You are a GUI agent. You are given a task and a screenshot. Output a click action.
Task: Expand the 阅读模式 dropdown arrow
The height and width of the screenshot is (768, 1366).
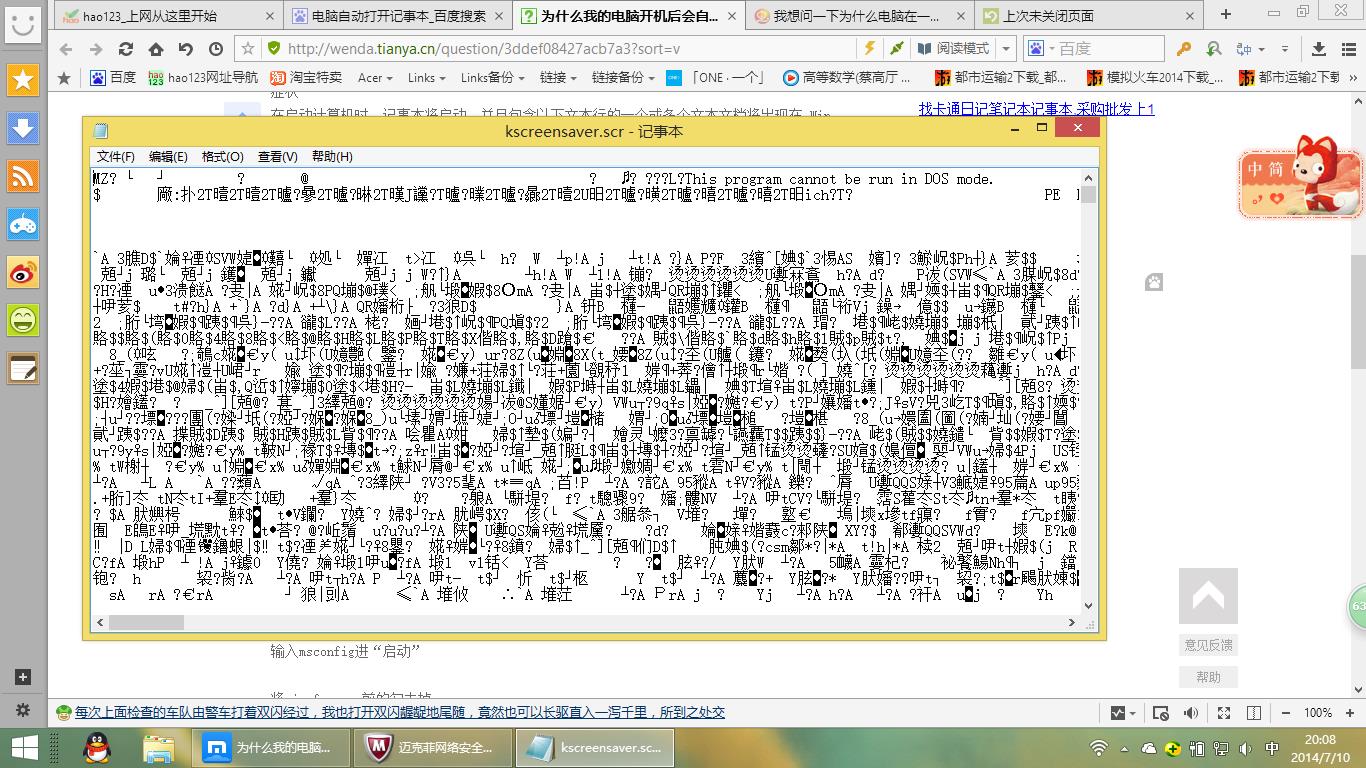(1006, 48)
